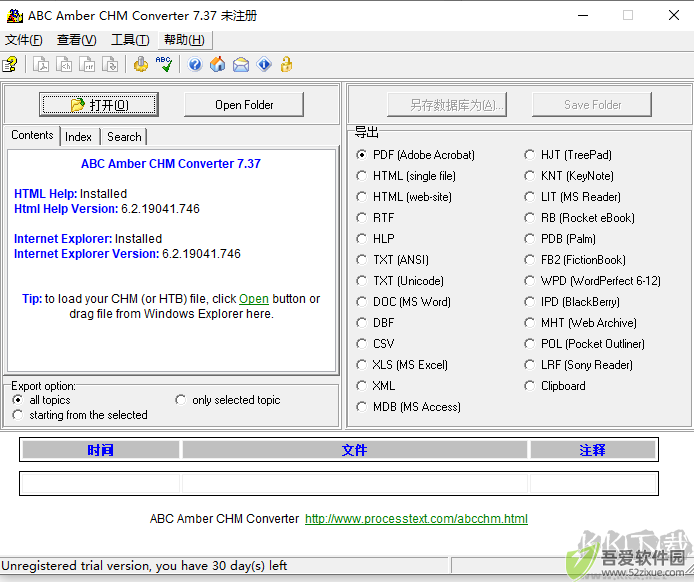694x582 pixels.
Task: Click the app icon in the title bar
Action: point(14,15)
